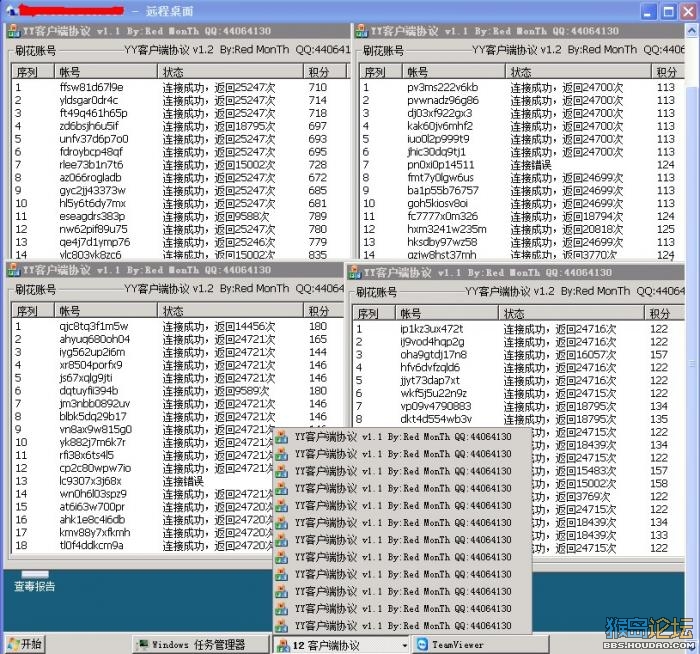
Task: Click status 返回16057次 in bottom-right window
Action: pyautogui.click(x=586, y=355)
